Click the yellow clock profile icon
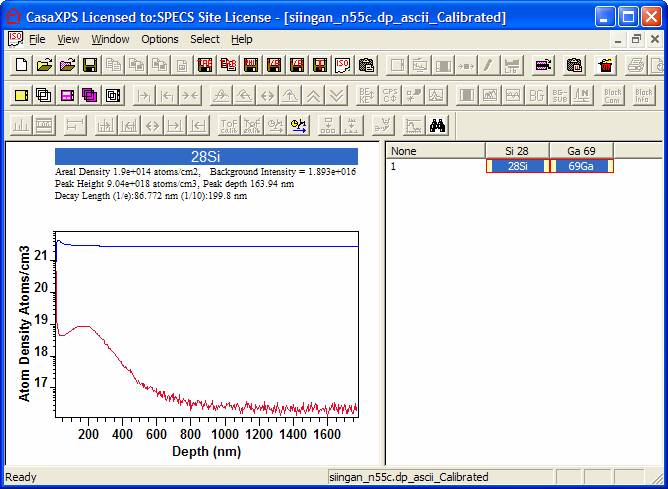The image size is (668, 489). (298, 126)
